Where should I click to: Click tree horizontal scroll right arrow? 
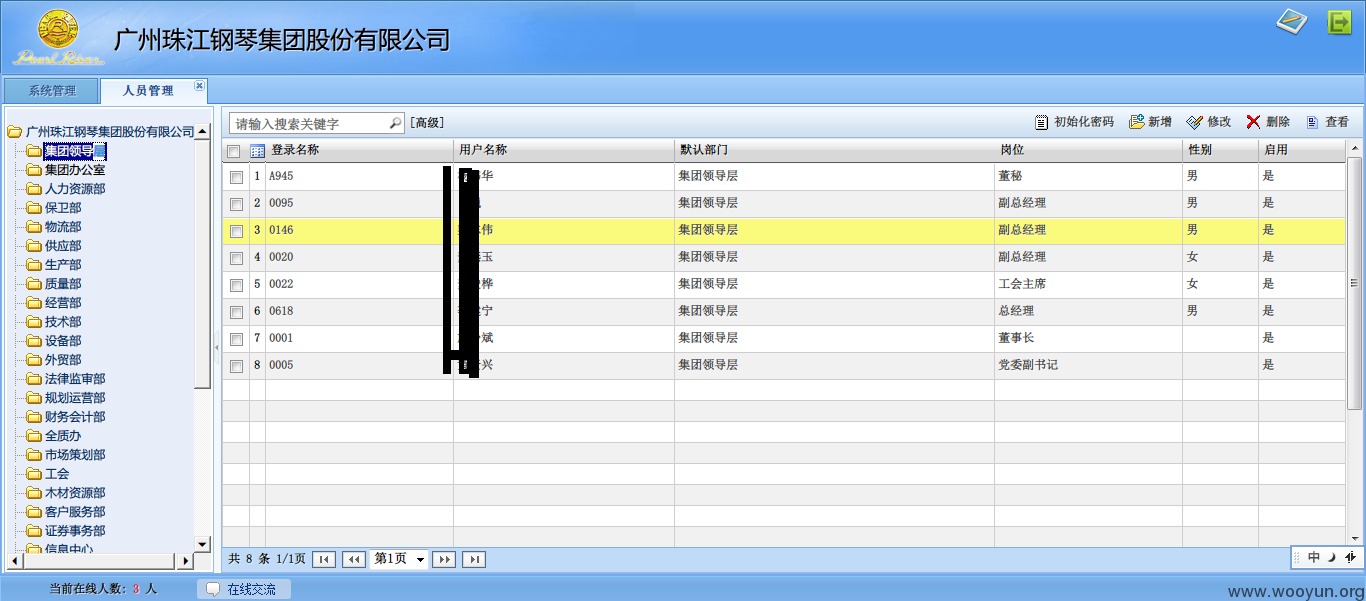187,560
